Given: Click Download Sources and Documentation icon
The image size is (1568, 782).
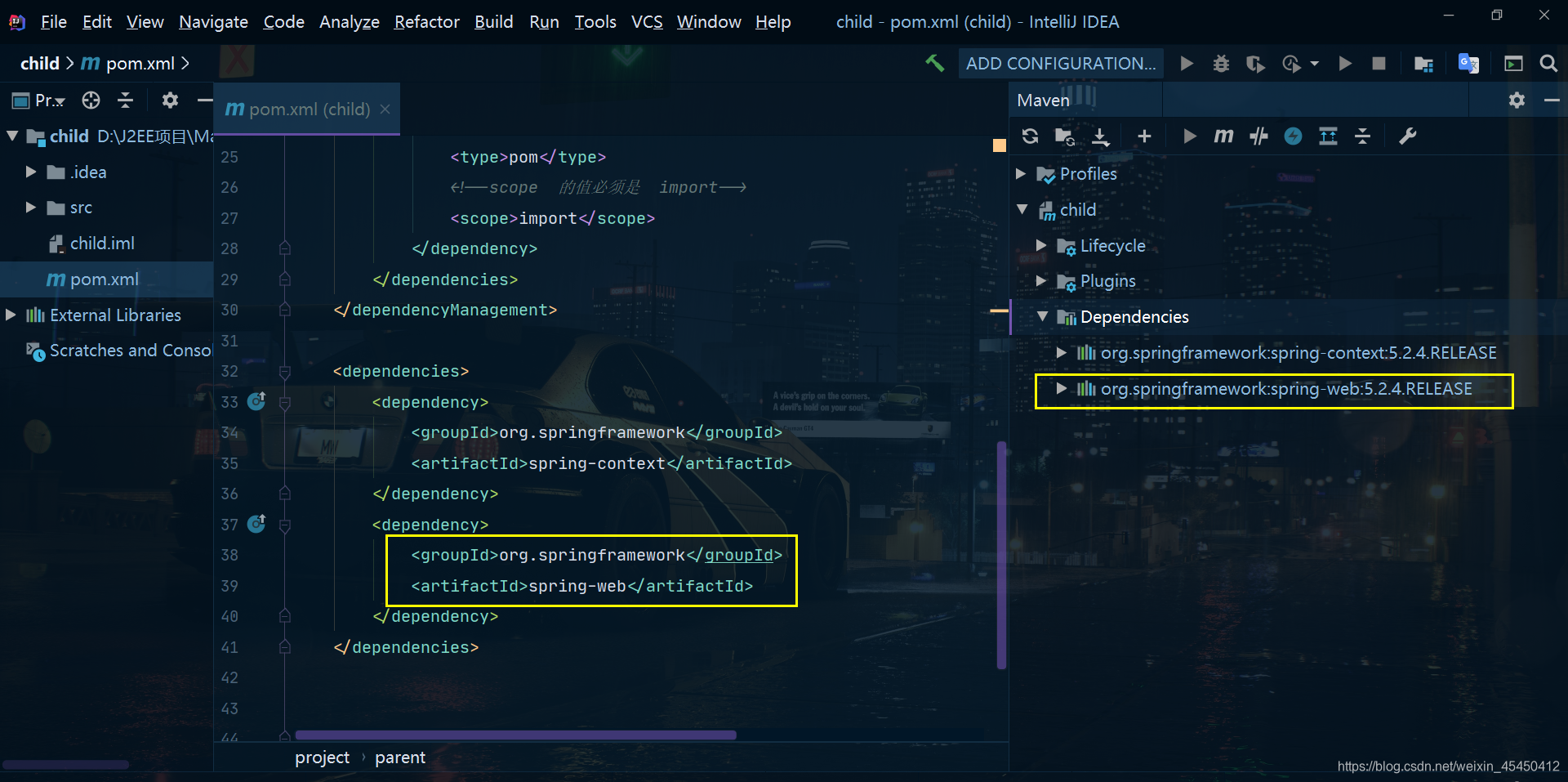Looking at the screenshot, I should 1101,136.
